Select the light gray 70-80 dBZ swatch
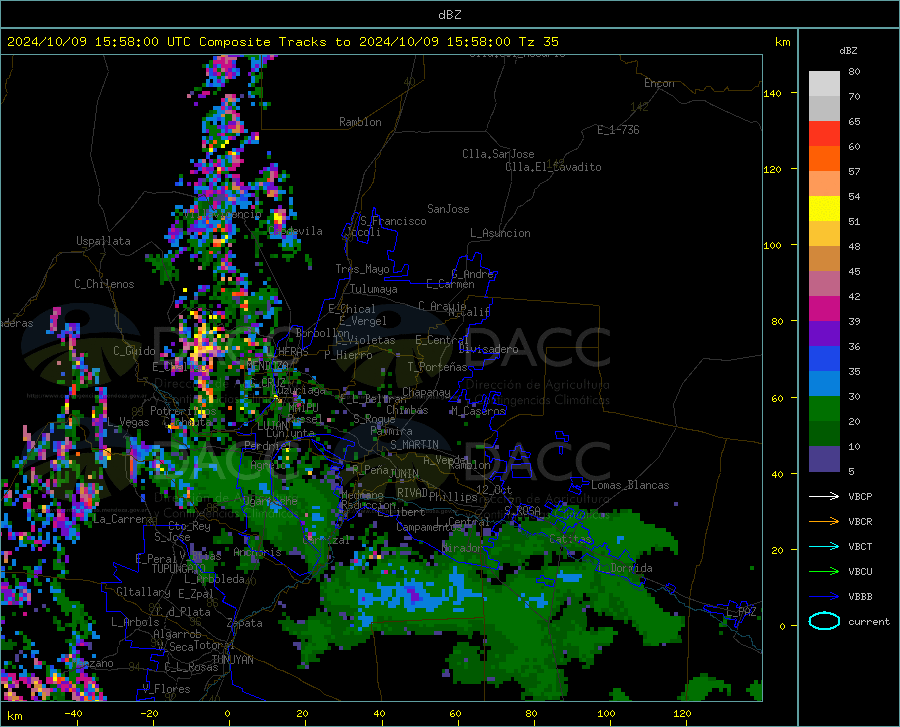Viewport: 900px width, 727px height. 824,84
